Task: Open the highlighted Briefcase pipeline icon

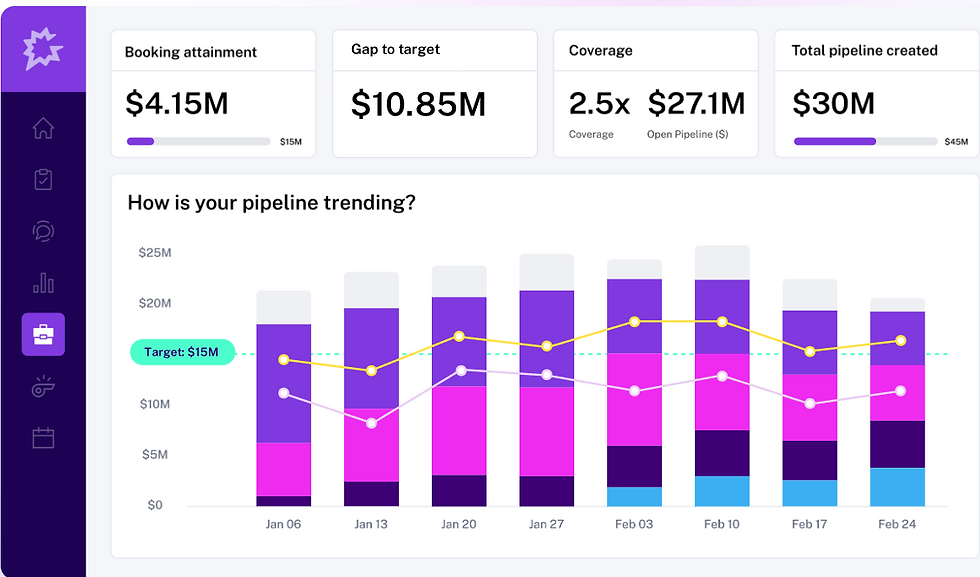Action: pos(43,334)
